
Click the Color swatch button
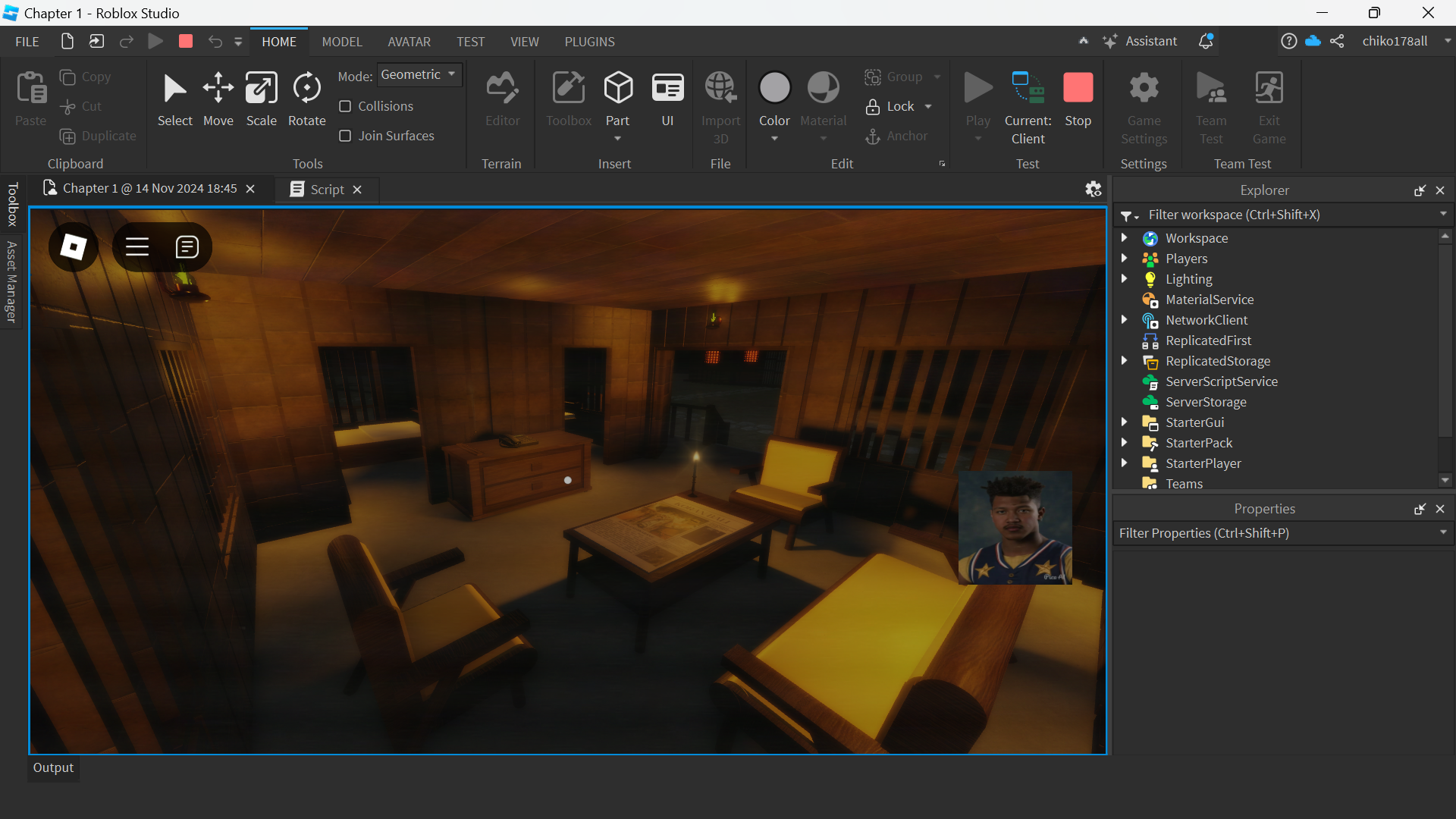(x=774, y=88)
